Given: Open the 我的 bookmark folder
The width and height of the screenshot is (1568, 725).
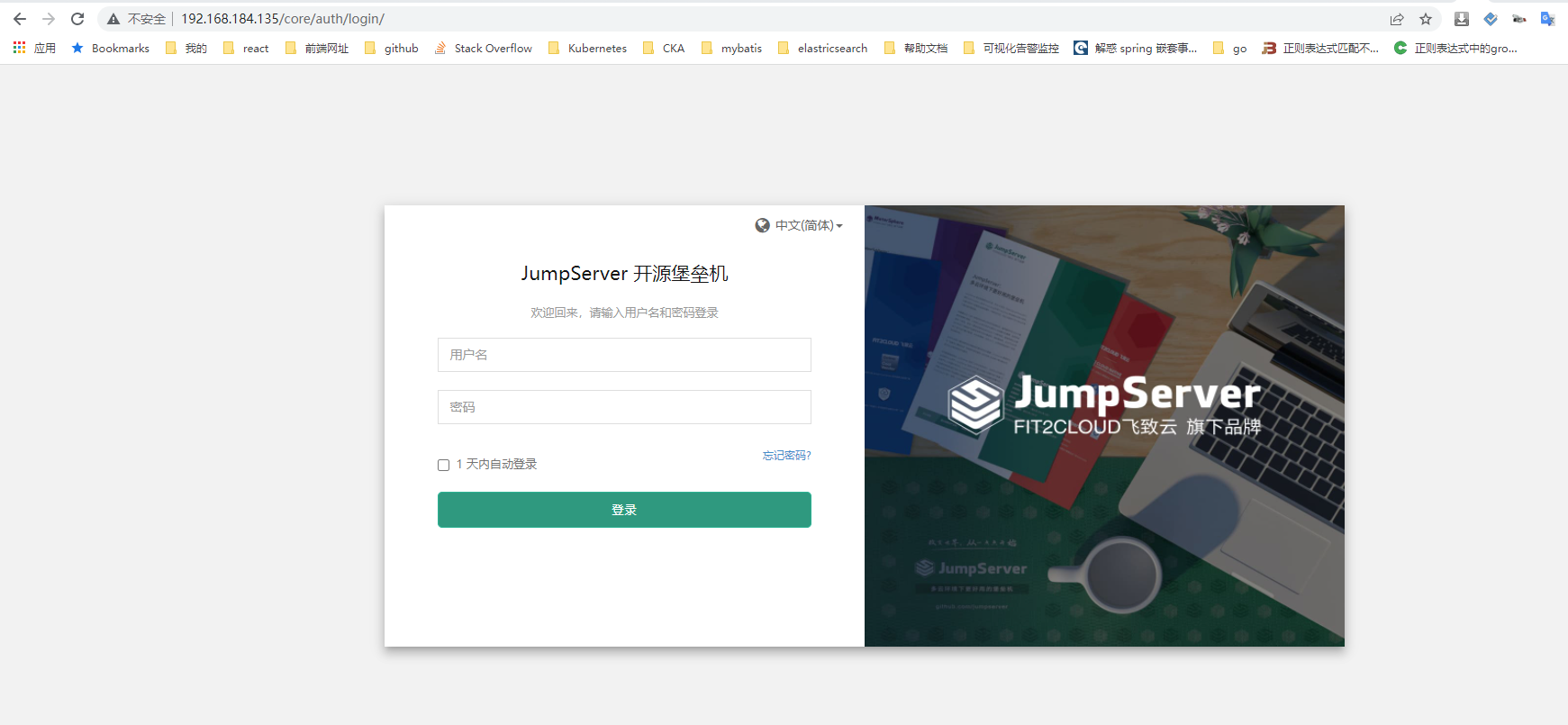Looking at the screenshot, I should (x=186, y=48).
